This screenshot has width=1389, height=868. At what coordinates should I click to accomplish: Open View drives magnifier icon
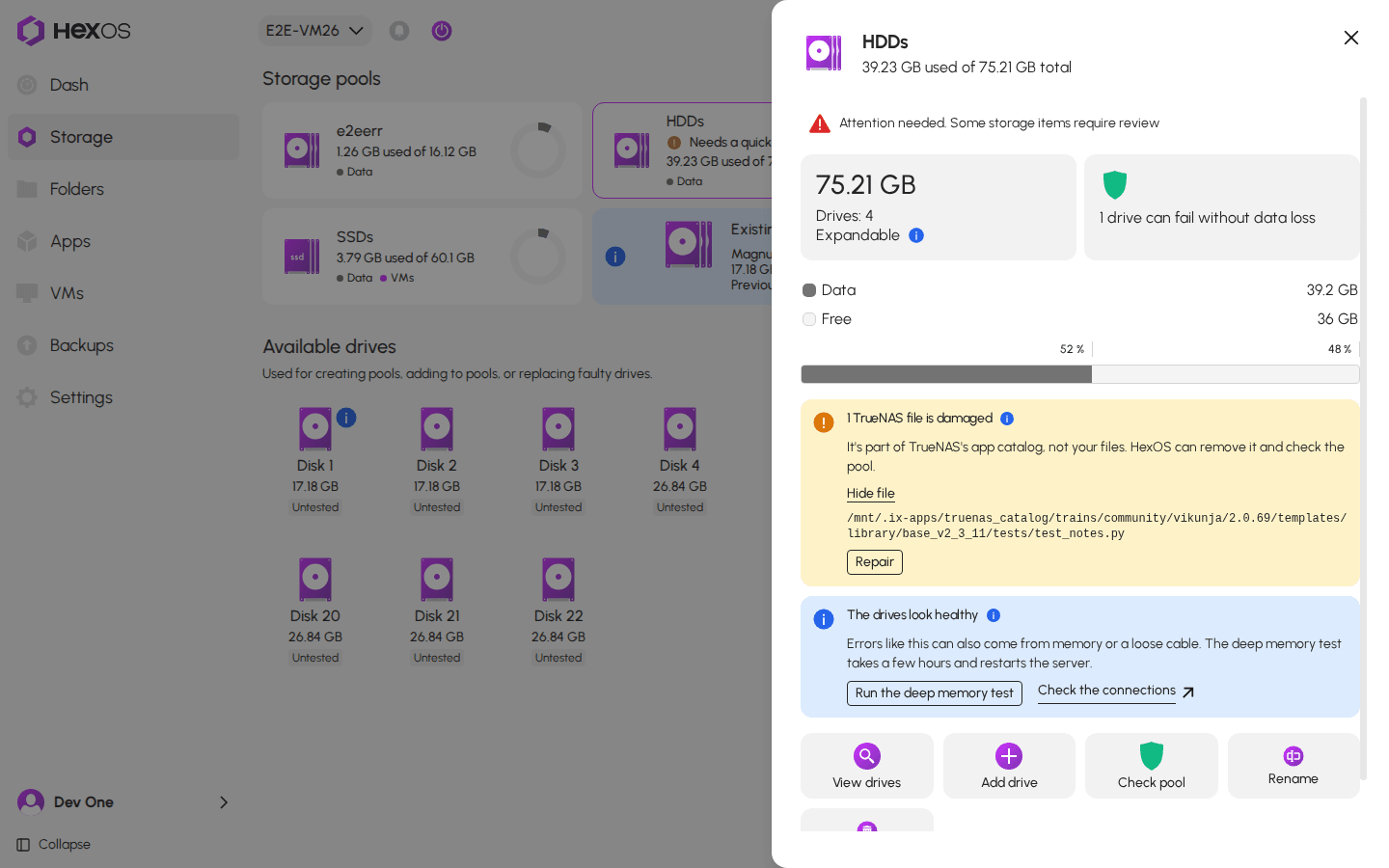(x=867, y=756)
